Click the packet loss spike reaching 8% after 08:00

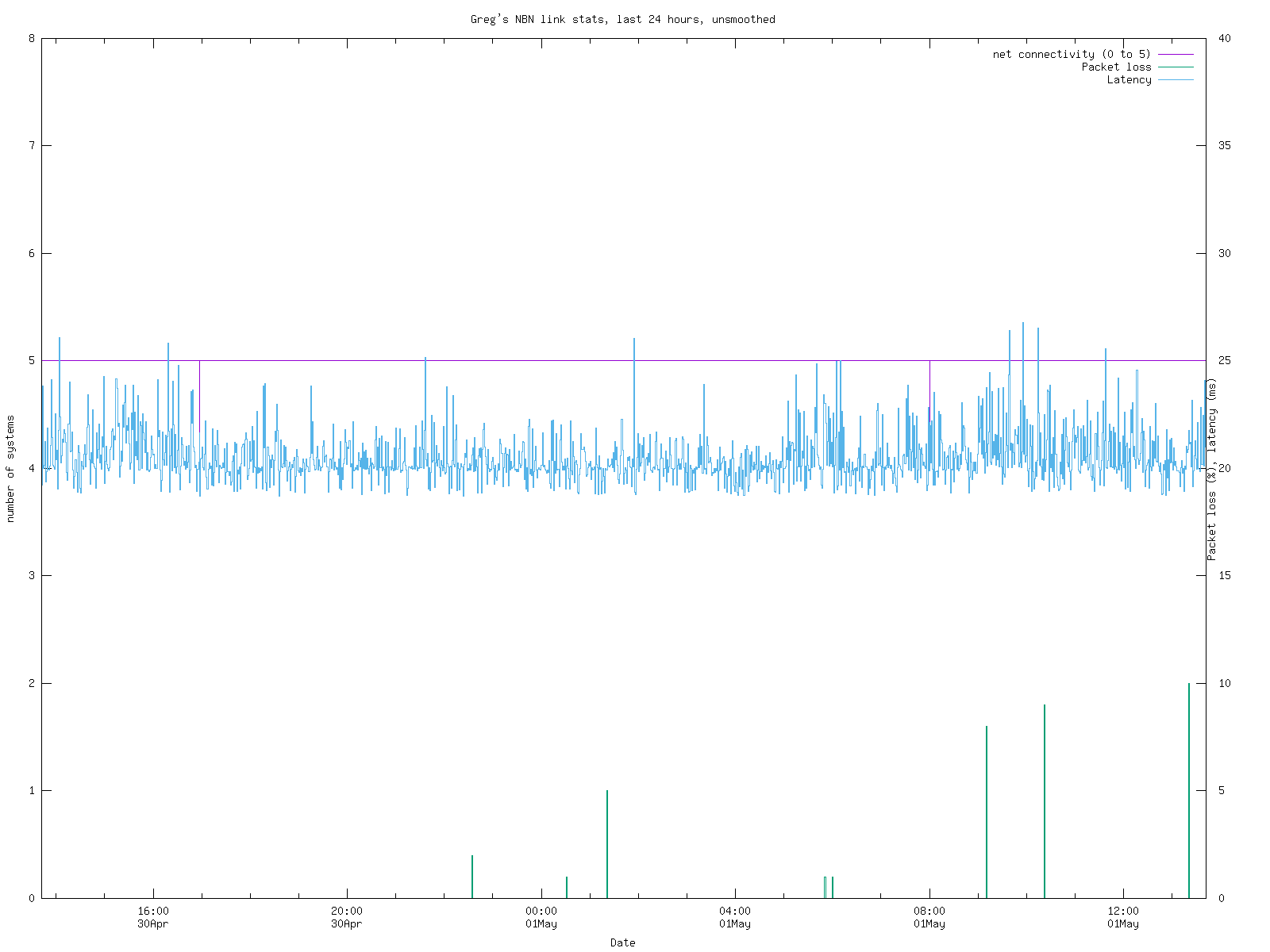pyautogui.click(x=987, y=812)
